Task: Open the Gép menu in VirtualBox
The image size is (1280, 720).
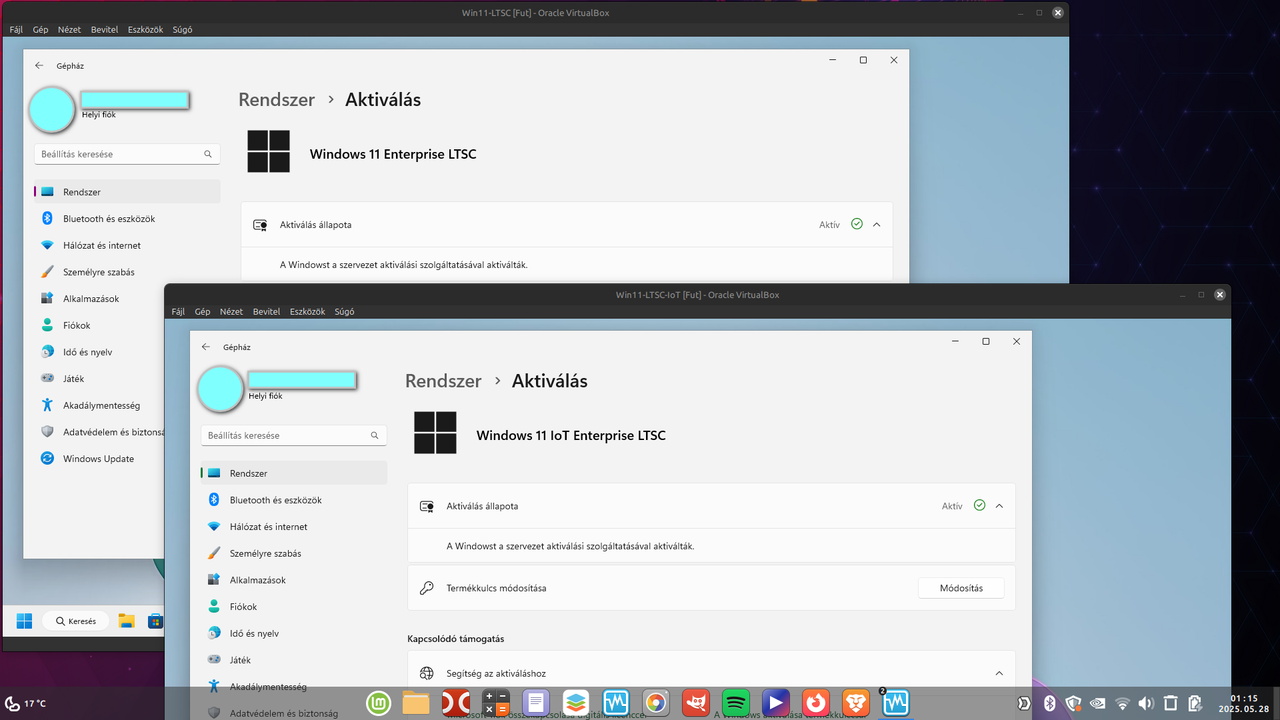Action: click(202, 311)
